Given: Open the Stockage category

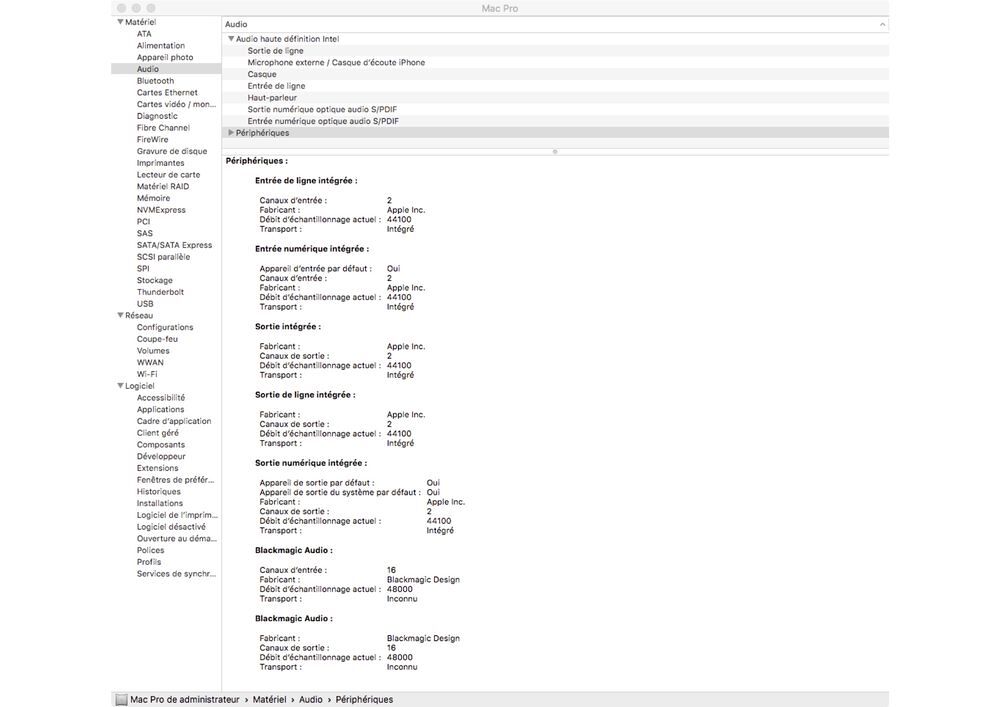Looking at the screenshot, I should click(x=154, y=281).
